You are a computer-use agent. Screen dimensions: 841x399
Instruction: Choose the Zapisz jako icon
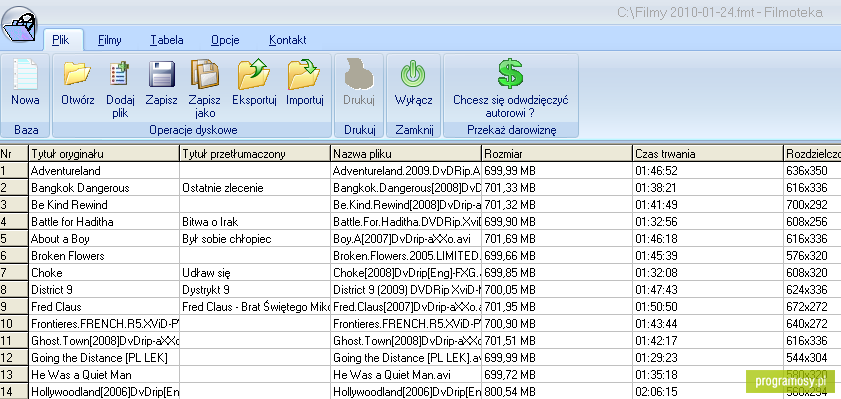[x=205, y=74]
